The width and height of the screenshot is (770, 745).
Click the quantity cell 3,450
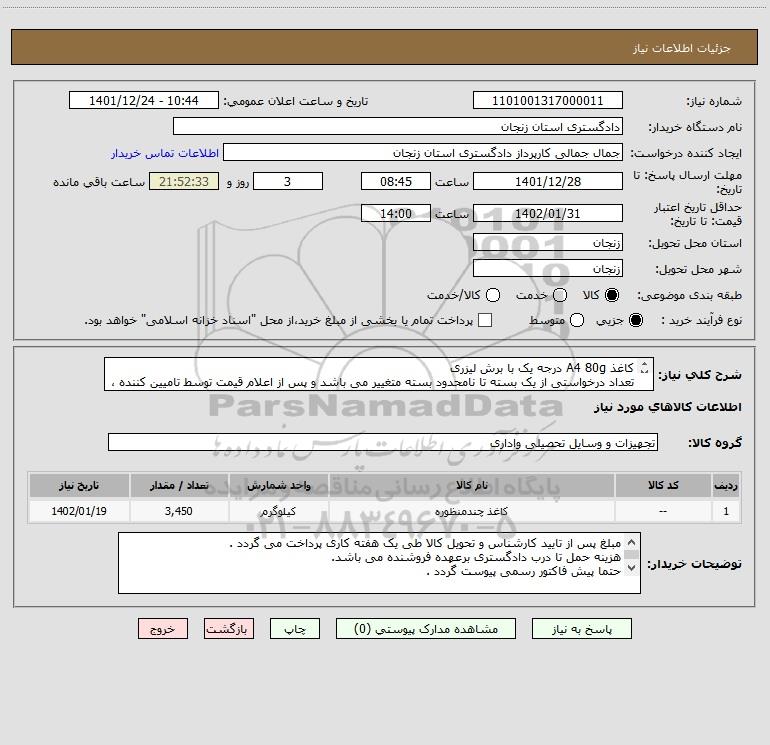coord(179,511)
